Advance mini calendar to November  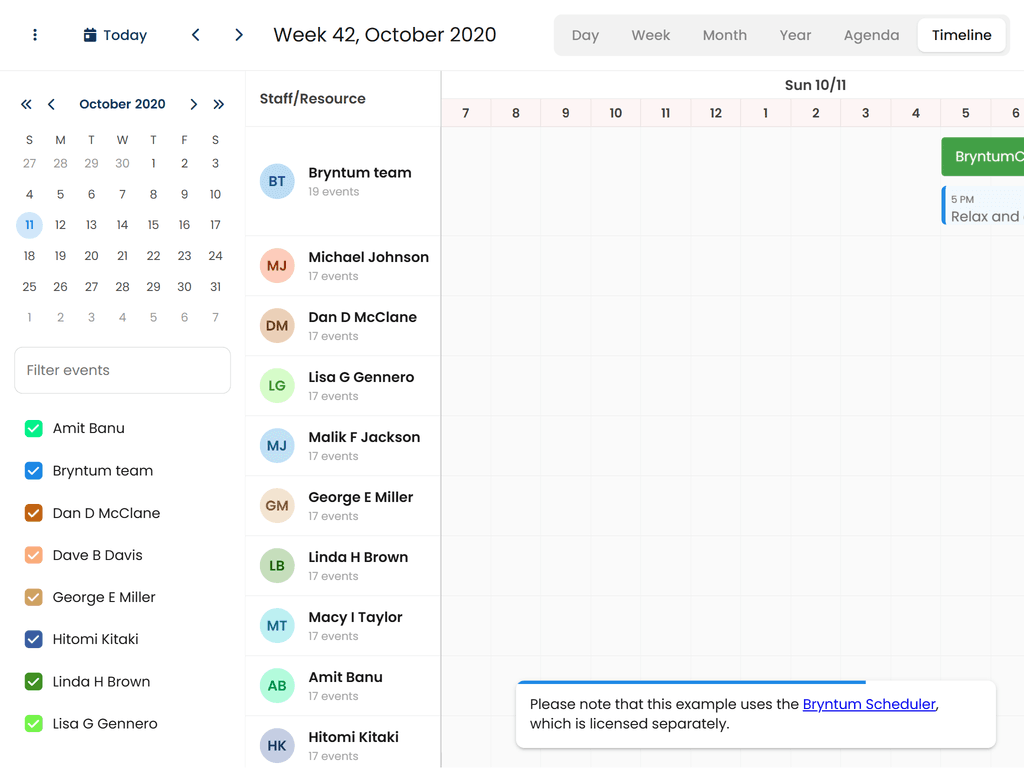click(x=193, y=104)
